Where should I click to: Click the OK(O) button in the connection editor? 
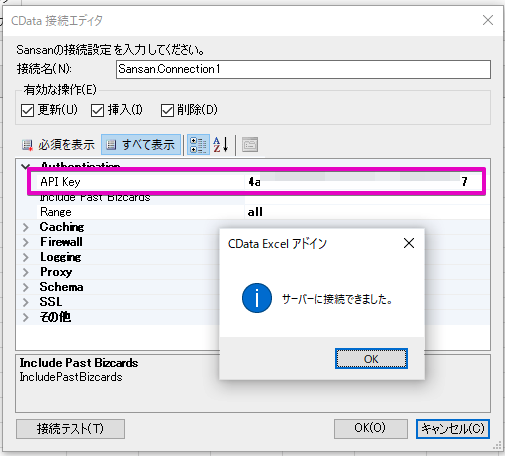pyautogui.click(x=370, y=429)
